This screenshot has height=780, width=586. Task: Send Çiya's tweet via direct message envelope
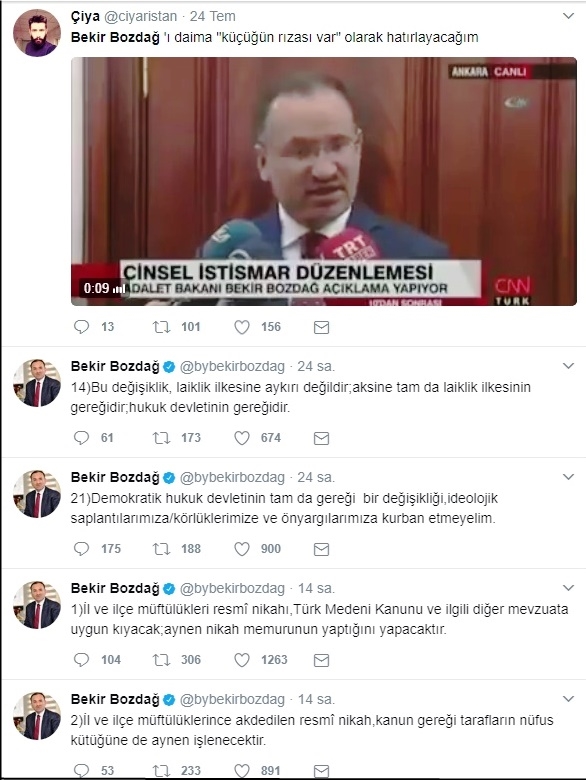pyautogui.click(x=321, y=327)
